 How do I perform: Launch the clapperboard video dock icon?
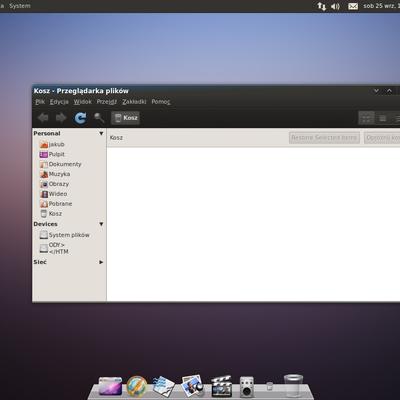pyautogui.click(x=221, y=386)
